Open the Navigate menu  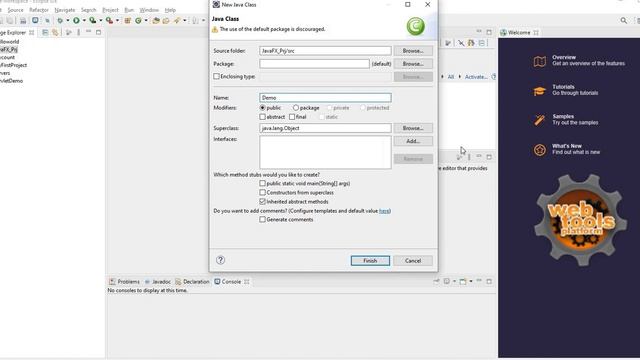click(x=65, y=10)
